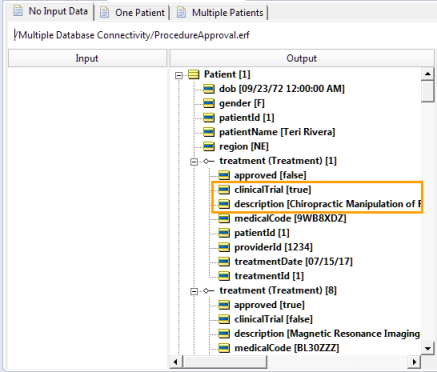Click the dob attribute icon
Screen dimensions: 437x372
(209, 89)
